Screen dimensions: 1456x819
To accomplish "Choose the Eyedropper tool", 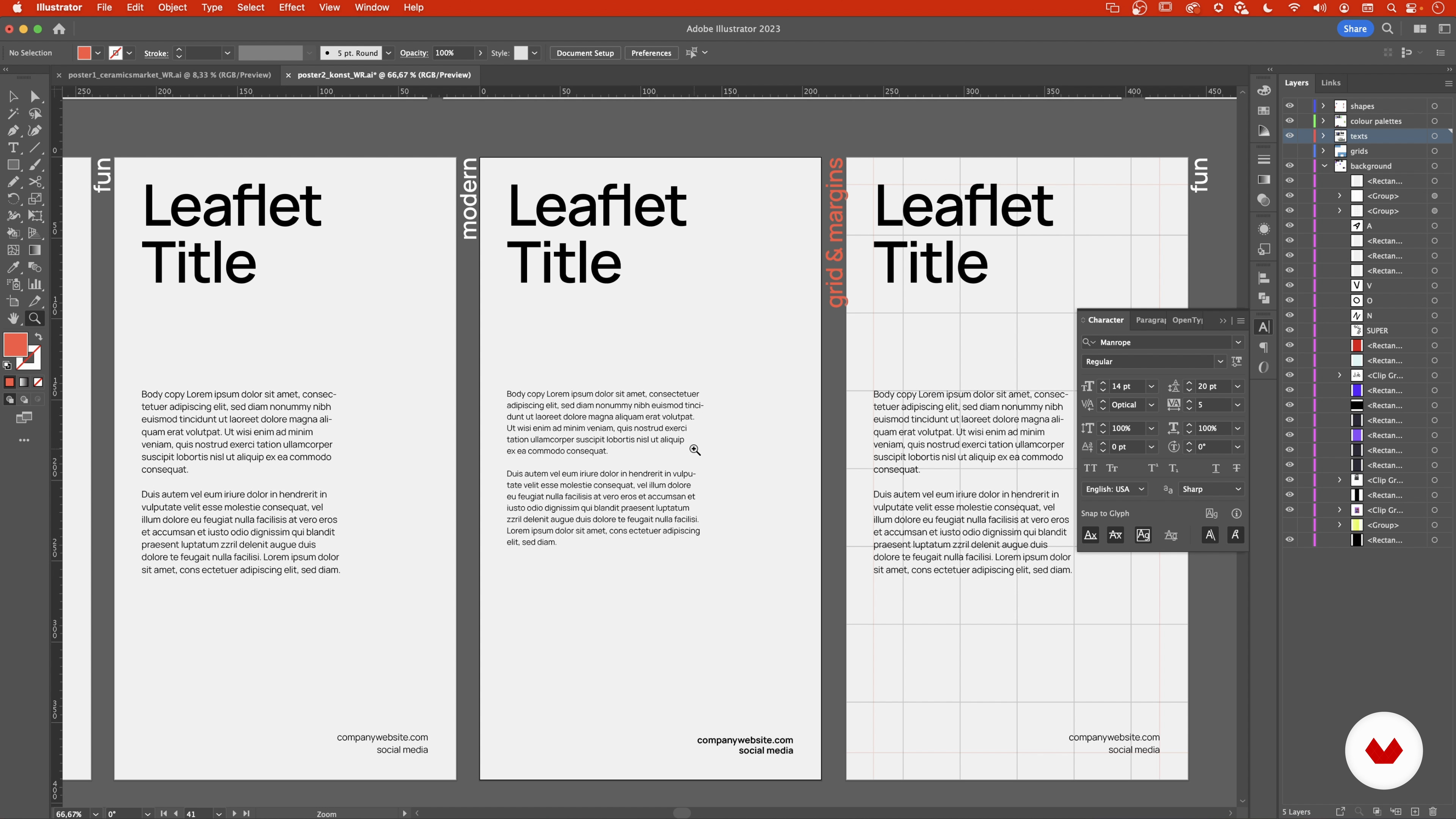I will (13, 267).
